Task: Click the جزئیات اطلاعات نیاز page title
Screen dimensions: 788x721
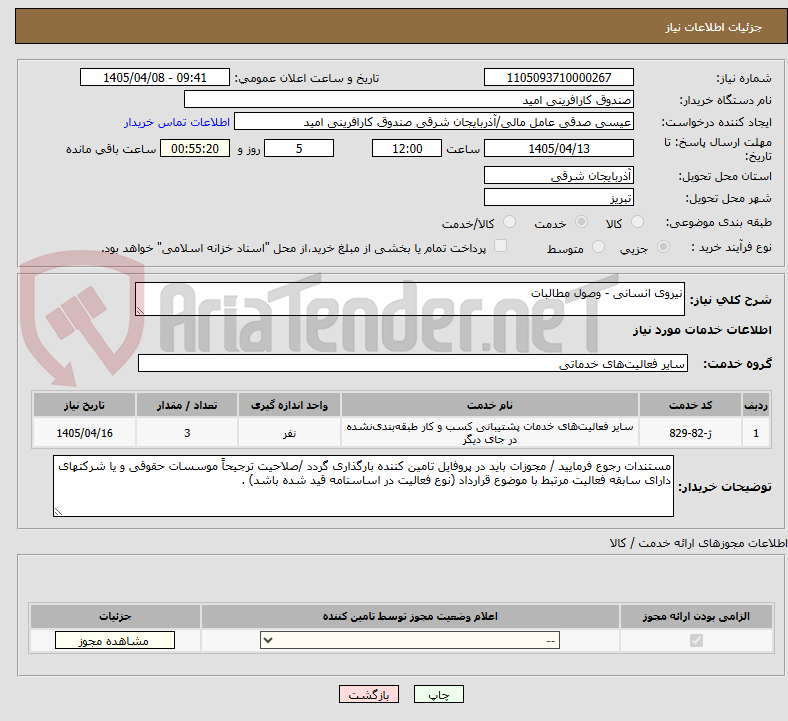Action: [x=713, y=27]
